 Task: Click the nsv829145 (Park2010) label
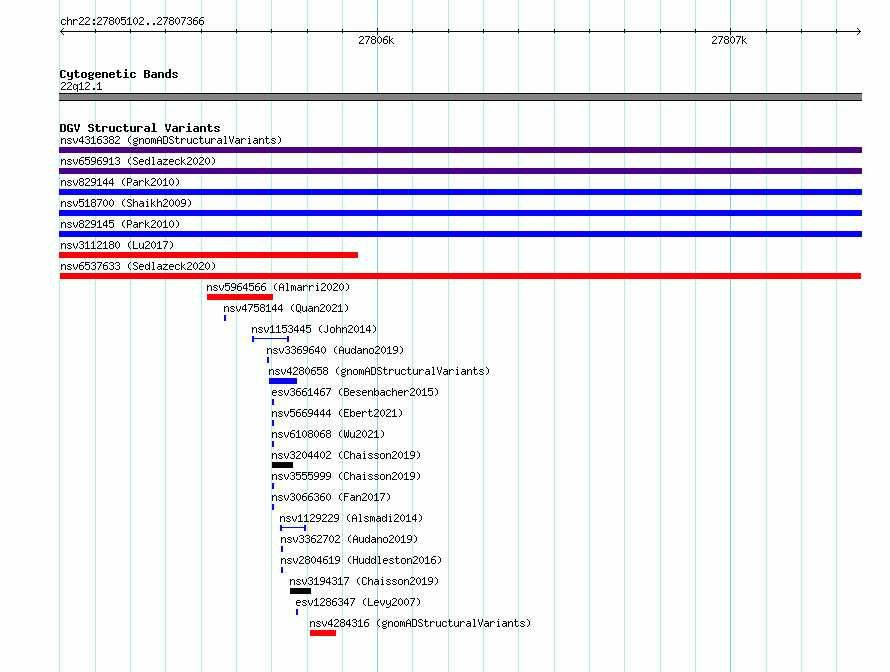pos(120,224)
